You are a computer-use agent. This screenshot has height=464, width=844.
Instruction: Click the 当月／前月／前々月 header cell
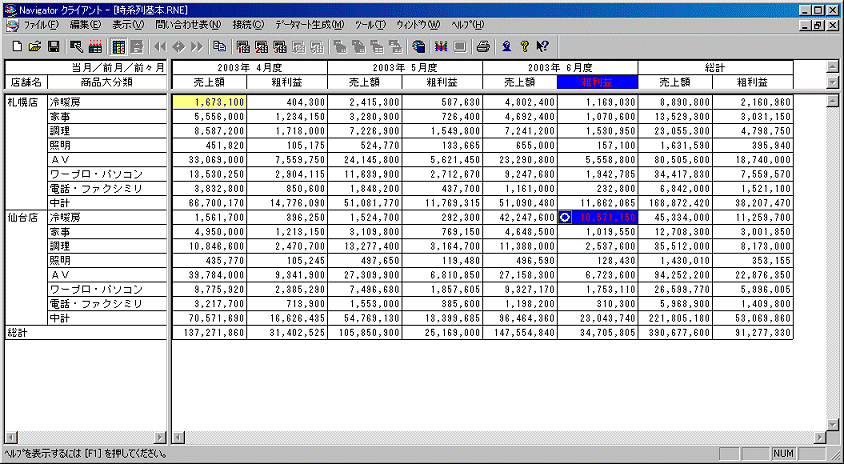(x=85, y=68)
